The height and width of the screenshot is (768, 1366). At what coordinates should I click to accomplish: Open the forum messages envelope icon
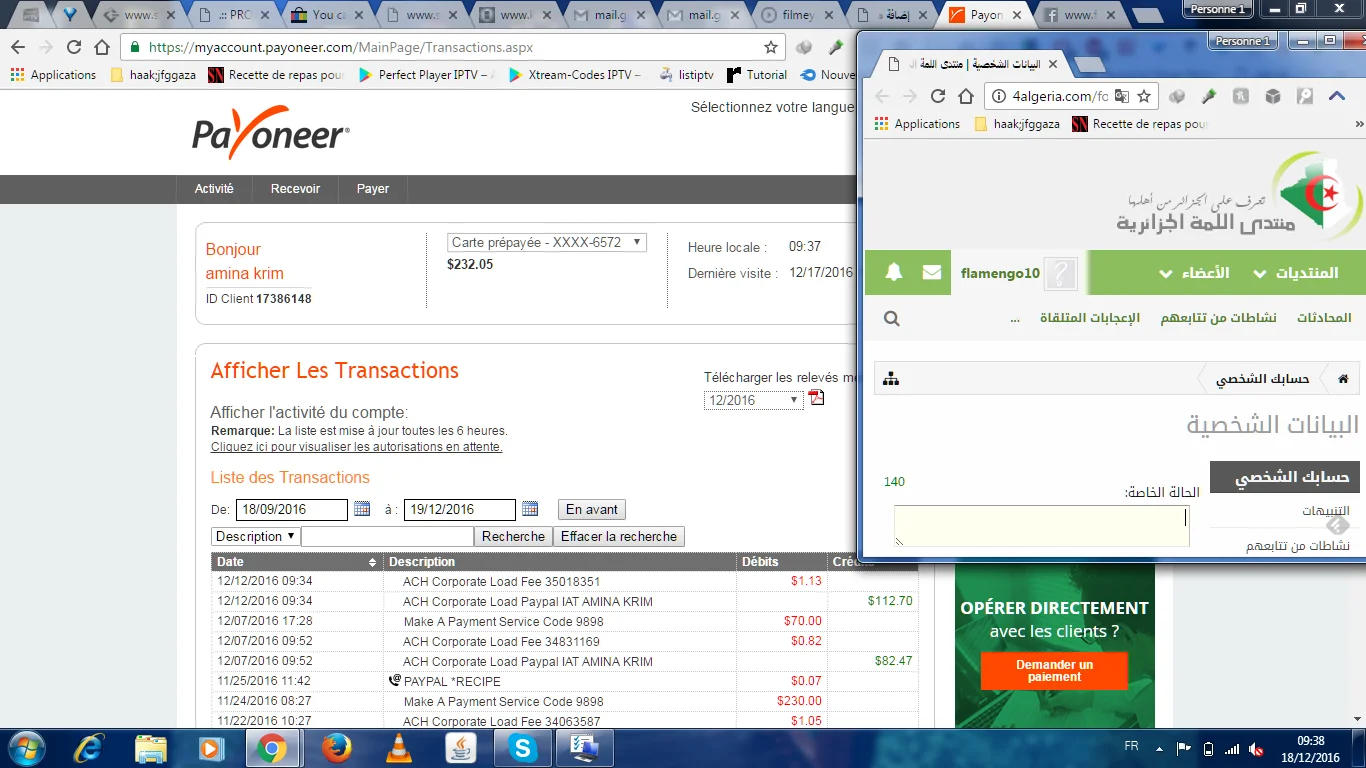click(x=932, y=273)
